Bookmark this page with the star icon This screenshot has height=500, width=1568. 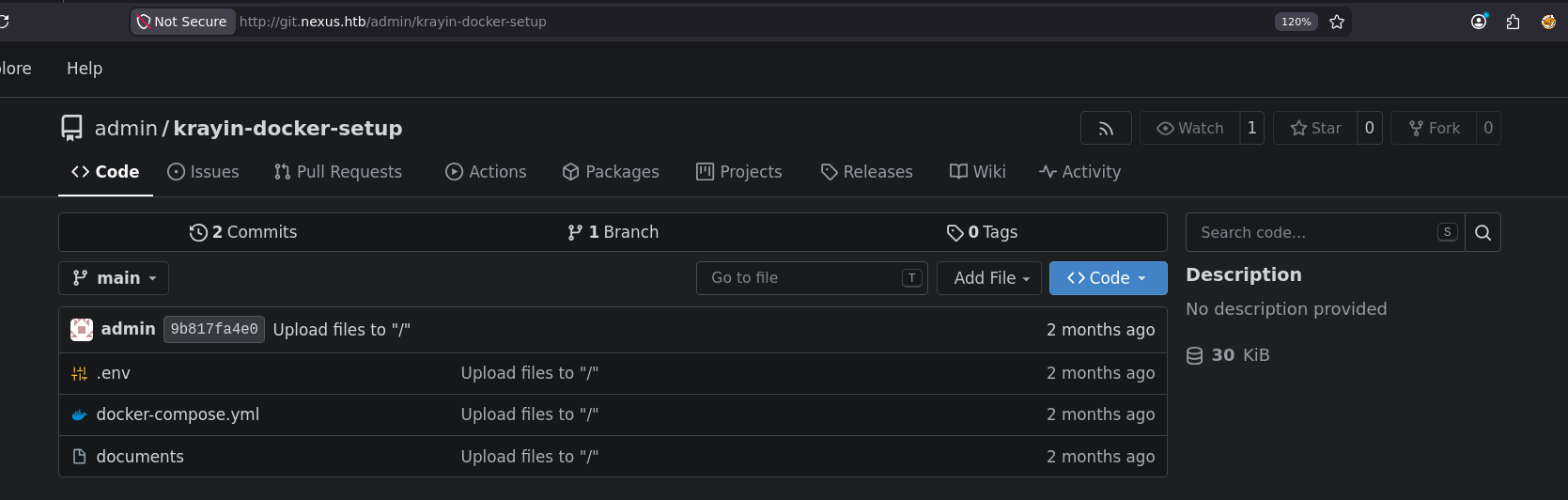[1337, 22]
